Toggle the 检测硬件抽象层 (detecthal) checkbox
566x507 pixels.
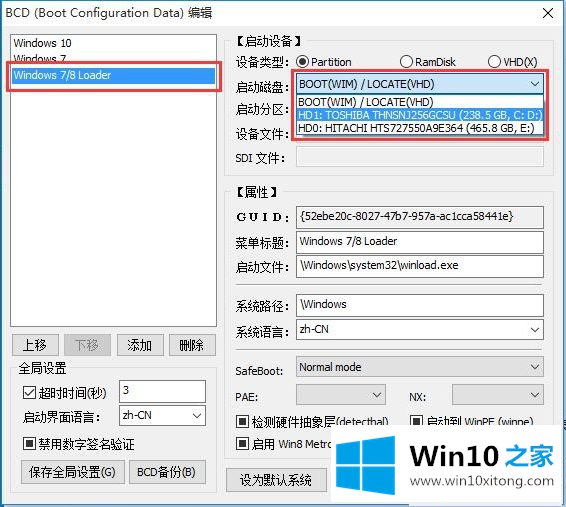click(x=242, y=421)
